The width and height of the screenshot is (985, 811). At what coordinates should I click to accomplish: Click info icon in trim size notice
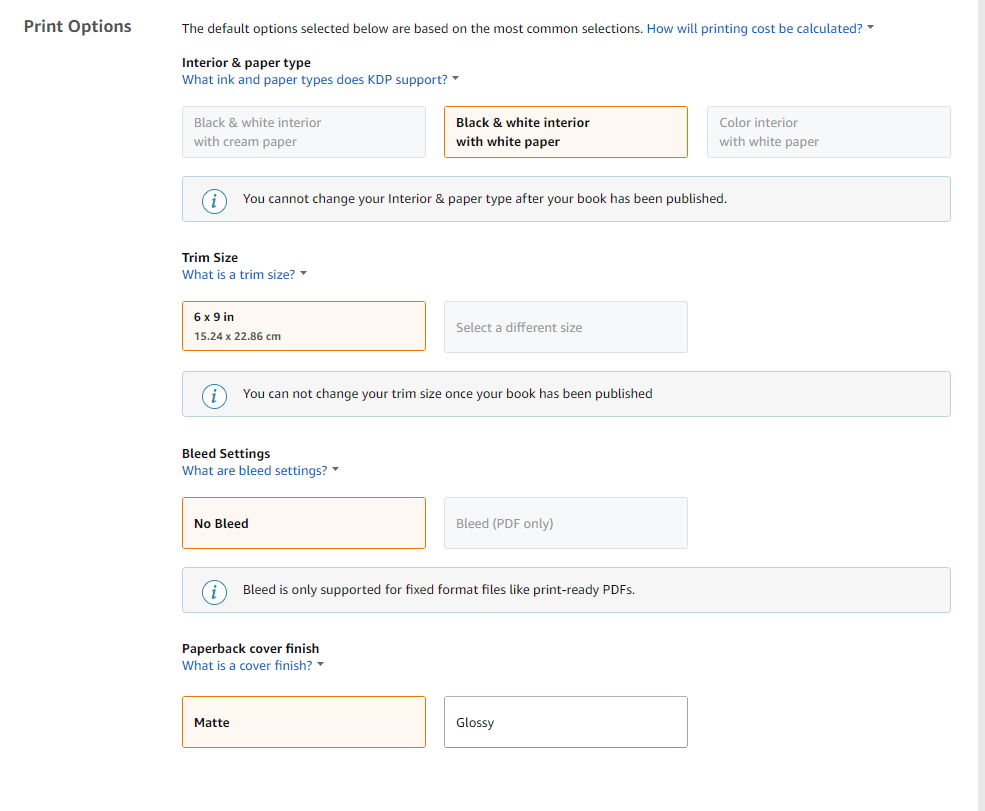point(213,395)
